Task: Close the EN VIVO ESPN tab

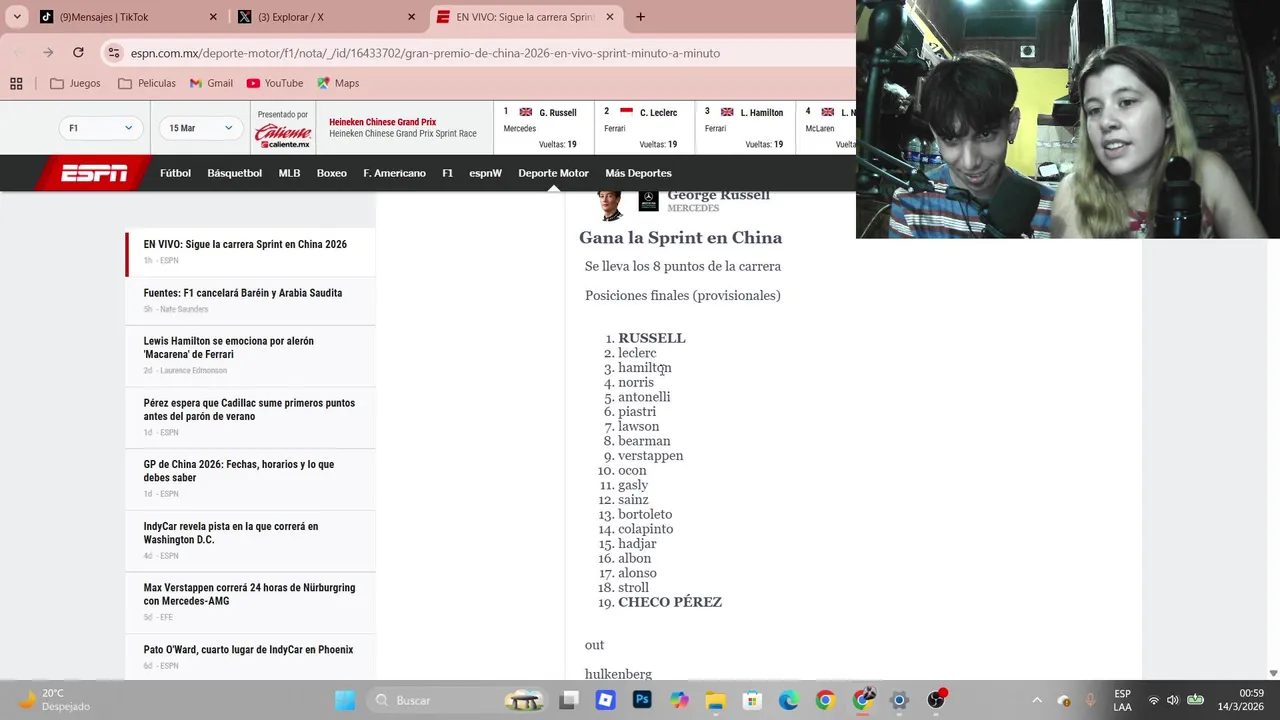Action: click(609, 16)
